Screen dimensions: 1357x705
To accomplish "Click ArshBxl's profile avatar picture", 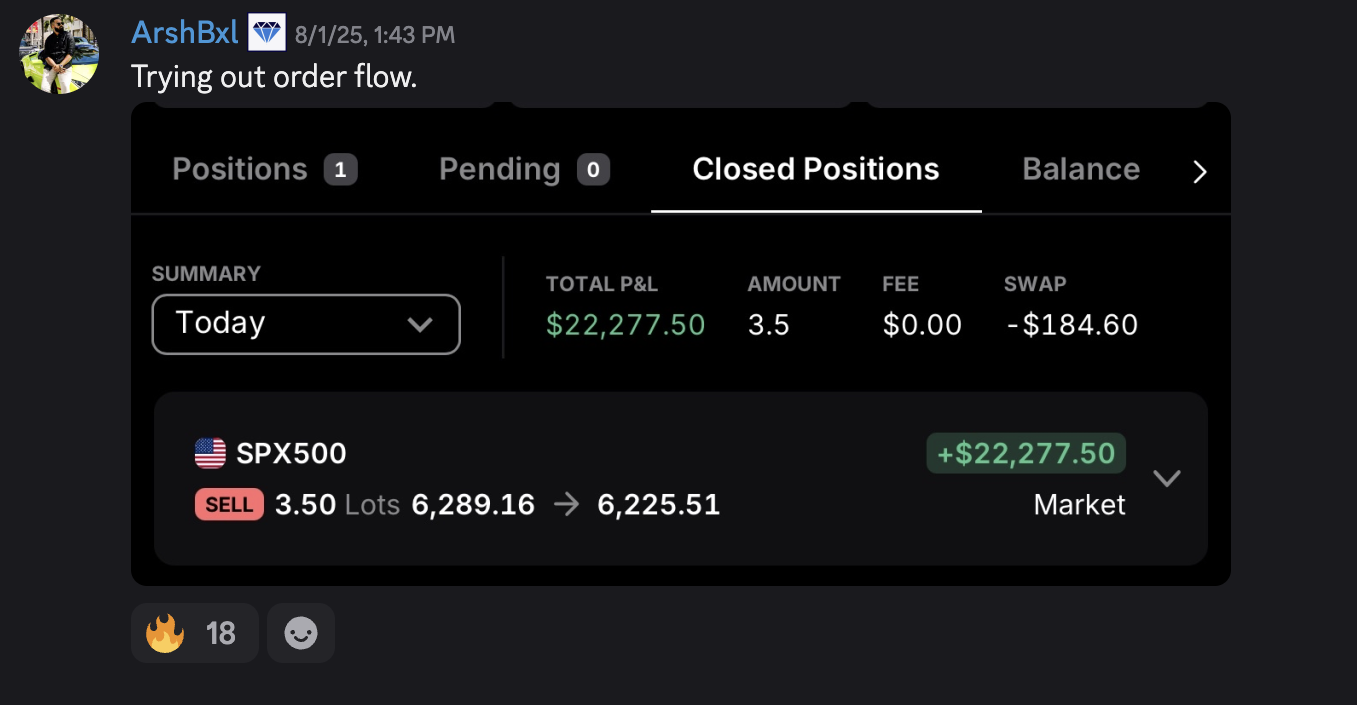I will [59, 54].
